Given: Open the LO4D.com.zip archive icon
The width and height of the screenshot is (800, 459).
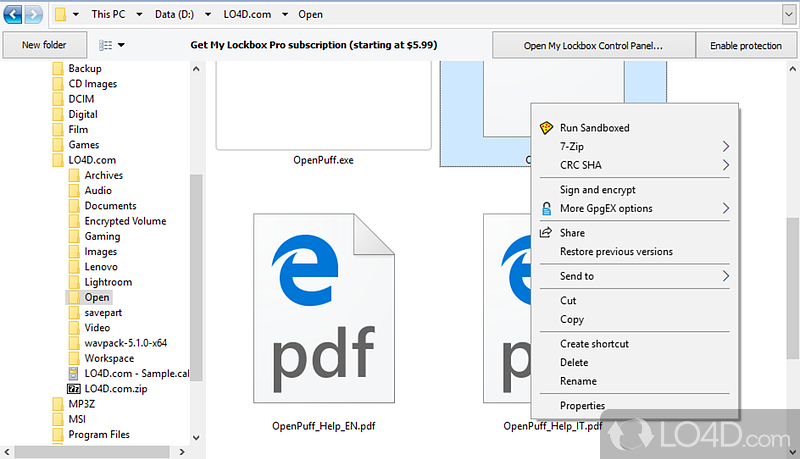Looking at the screenshot, I should click(x=73, y=389).
